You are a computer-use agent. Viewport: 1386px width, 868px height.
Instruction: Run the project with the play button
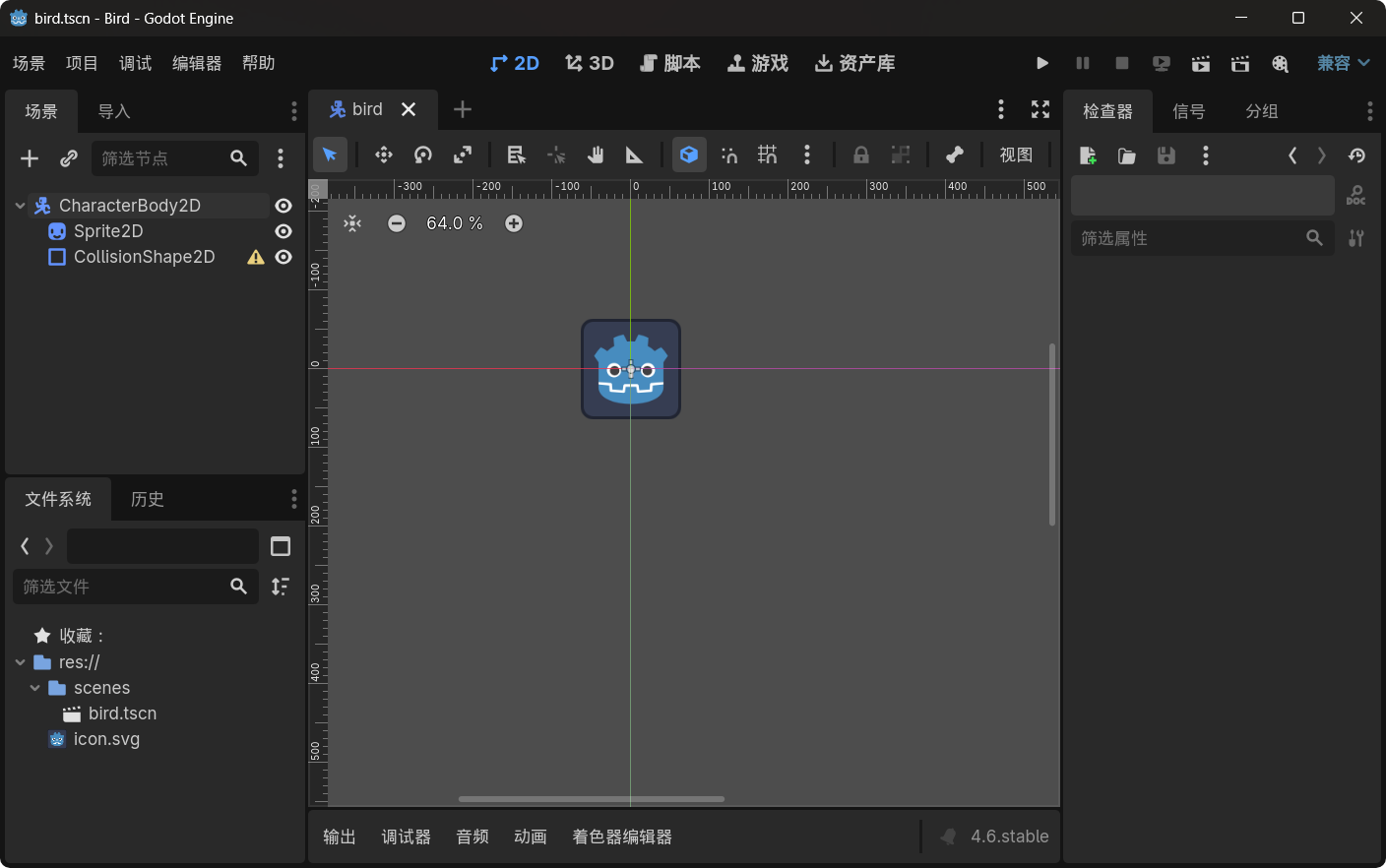point(1042,63)
